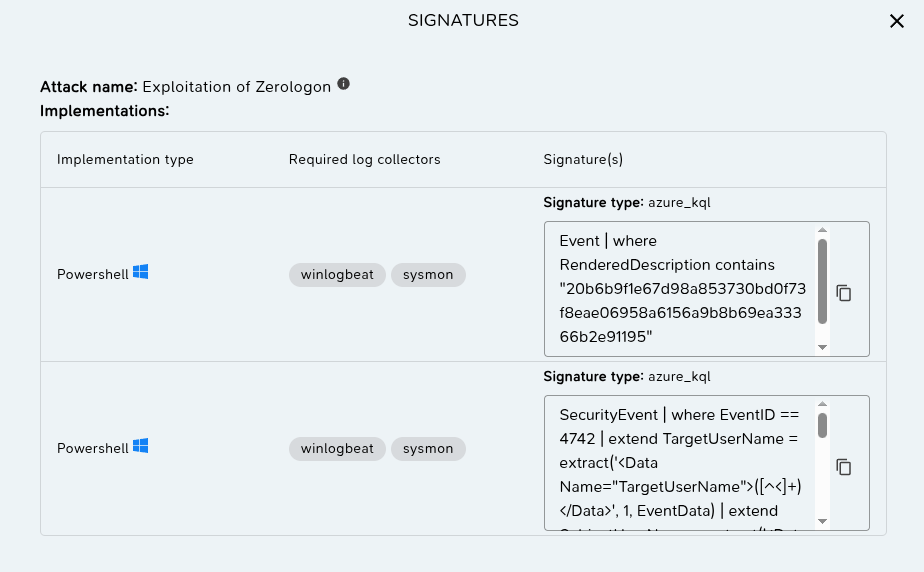Image resolution: width=924 pixels, height=572 pixels.
Task: Click the Windows logo in first Powershell row
Action: coord(140,272)
